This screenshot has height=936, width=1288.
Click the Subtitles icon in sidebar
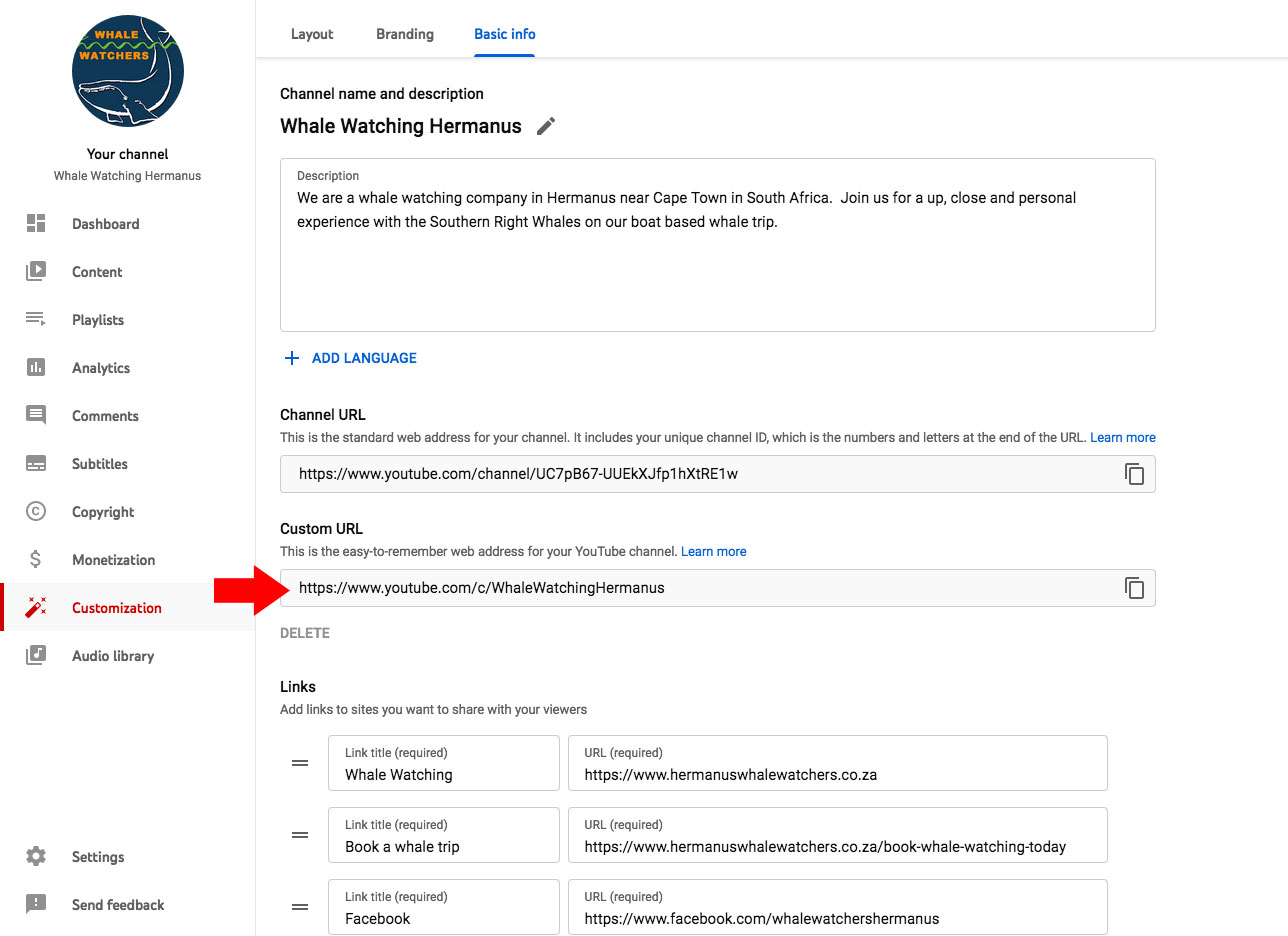click(x=36, y=463)
